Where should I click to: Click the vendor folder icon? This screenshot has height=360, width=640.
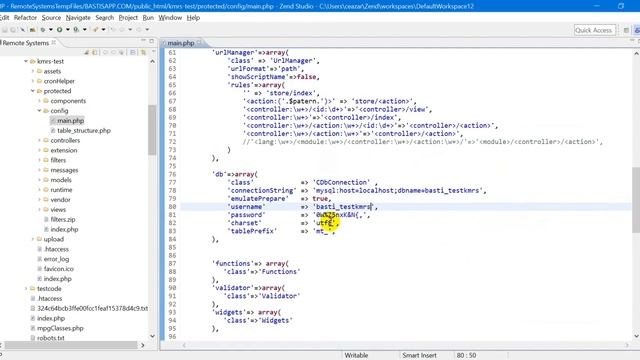(x=46, y=200)
